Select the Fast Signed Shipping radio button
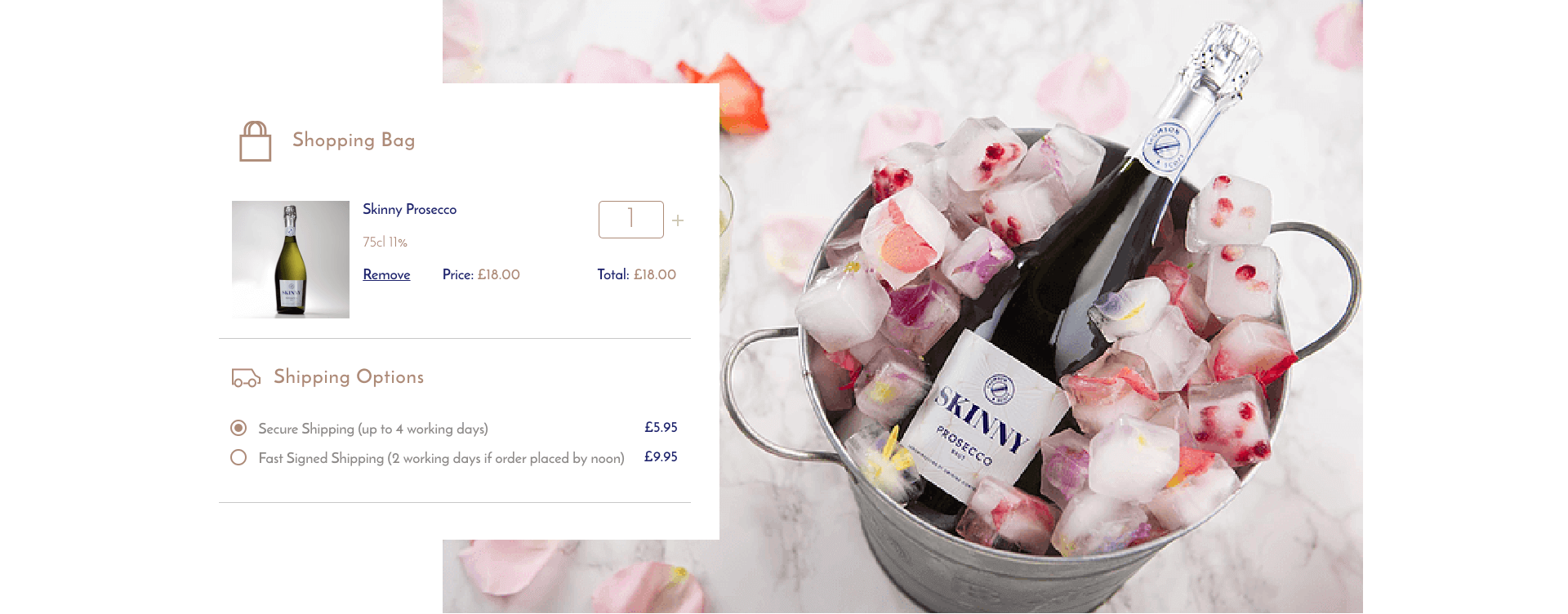This screenshot has height=614, width=1568. pyautogui.click(x=238, y=457)
